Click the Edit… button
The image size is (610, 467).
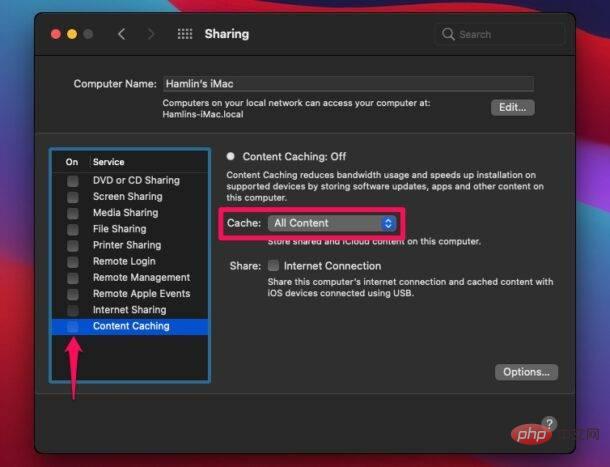tap(512, 107)
